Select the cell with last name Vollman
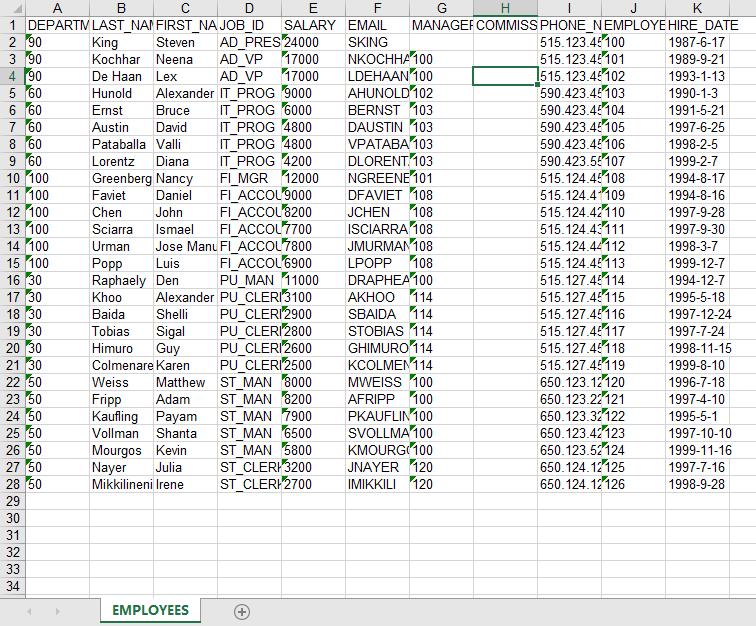 pyautogui.click(x=122, y=433)
